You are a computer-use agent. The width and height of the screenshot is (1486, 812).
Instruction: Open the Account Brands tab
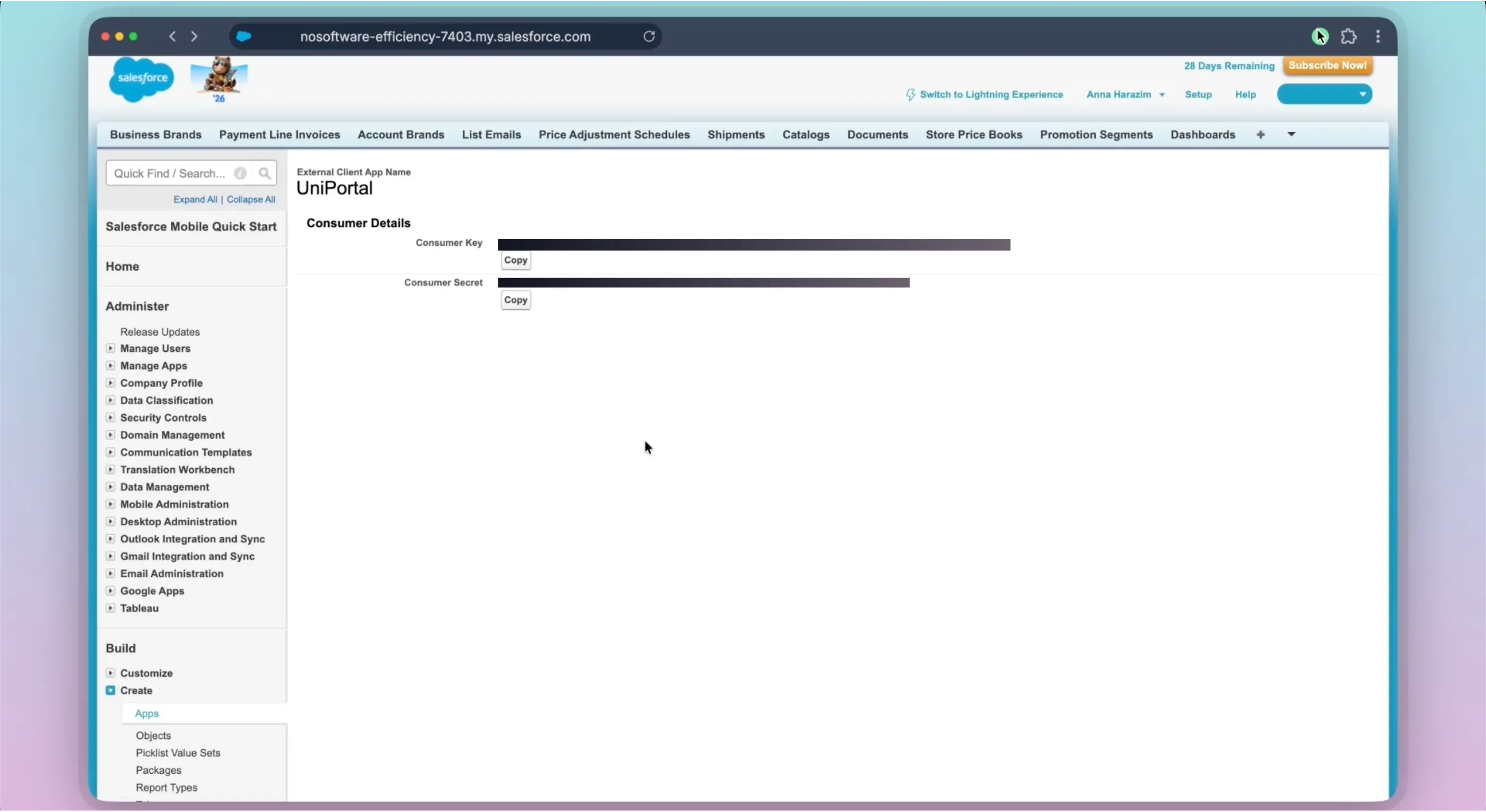[x=401, y=135]
